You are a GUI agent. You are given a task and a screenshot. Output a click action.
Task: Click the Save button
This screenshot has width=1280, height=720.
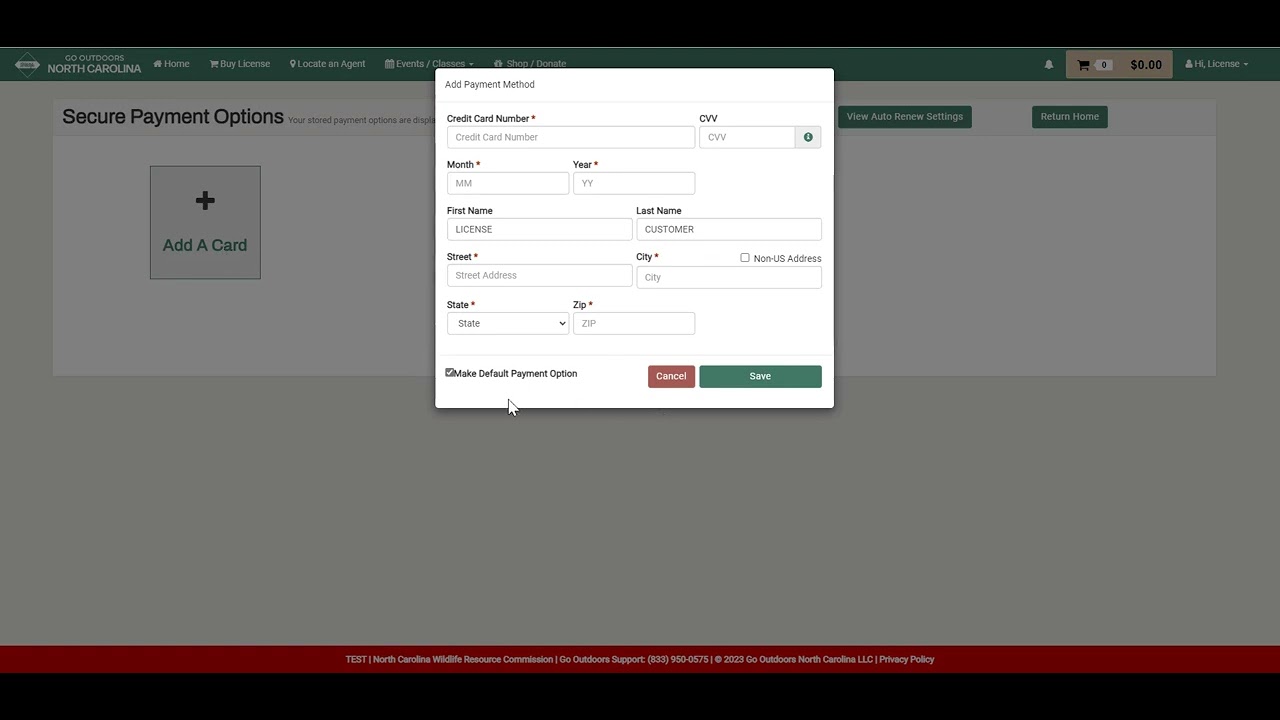tap(760, 376)
